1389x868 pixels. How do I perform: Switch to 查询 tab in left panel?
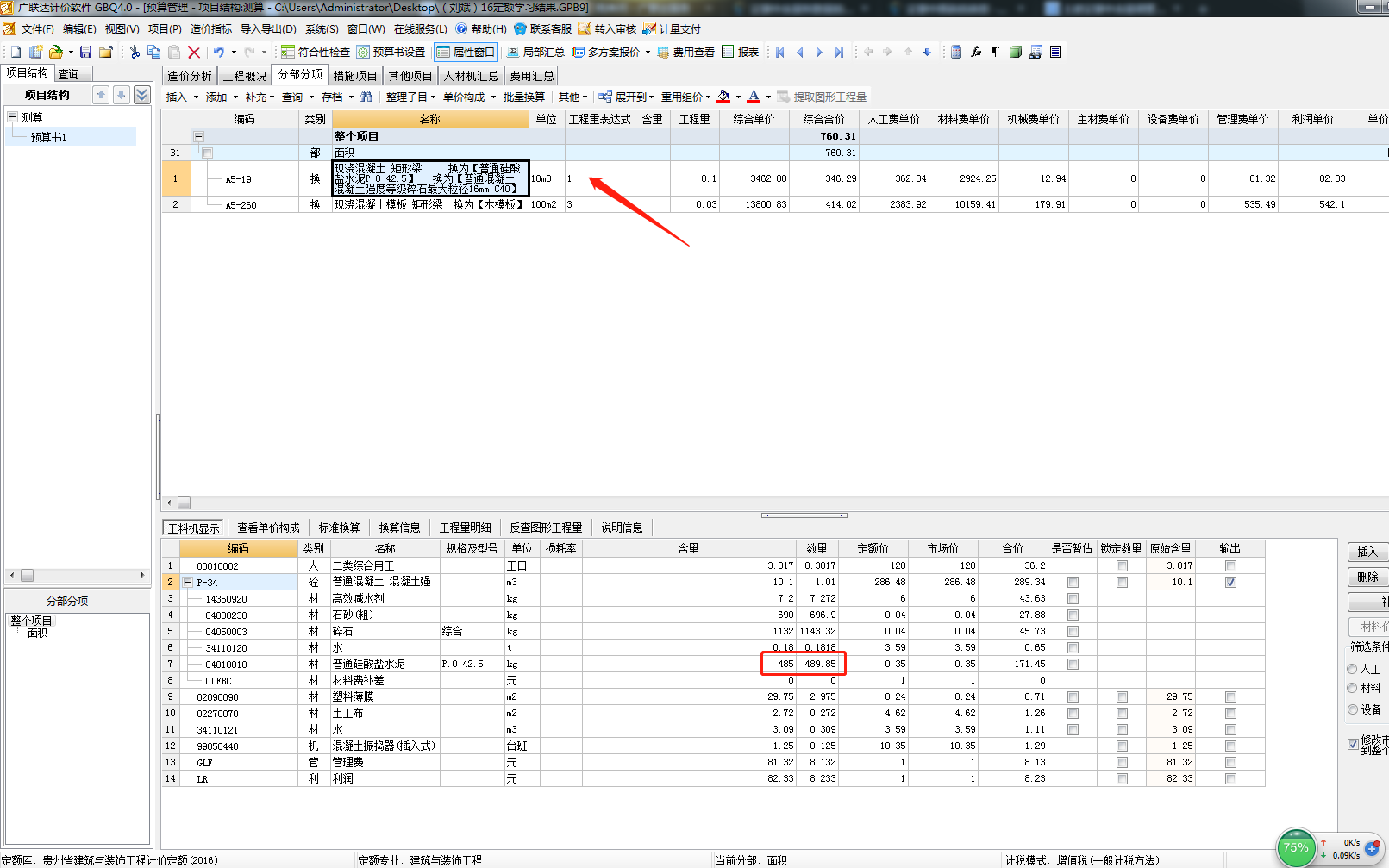pos(69,74)
